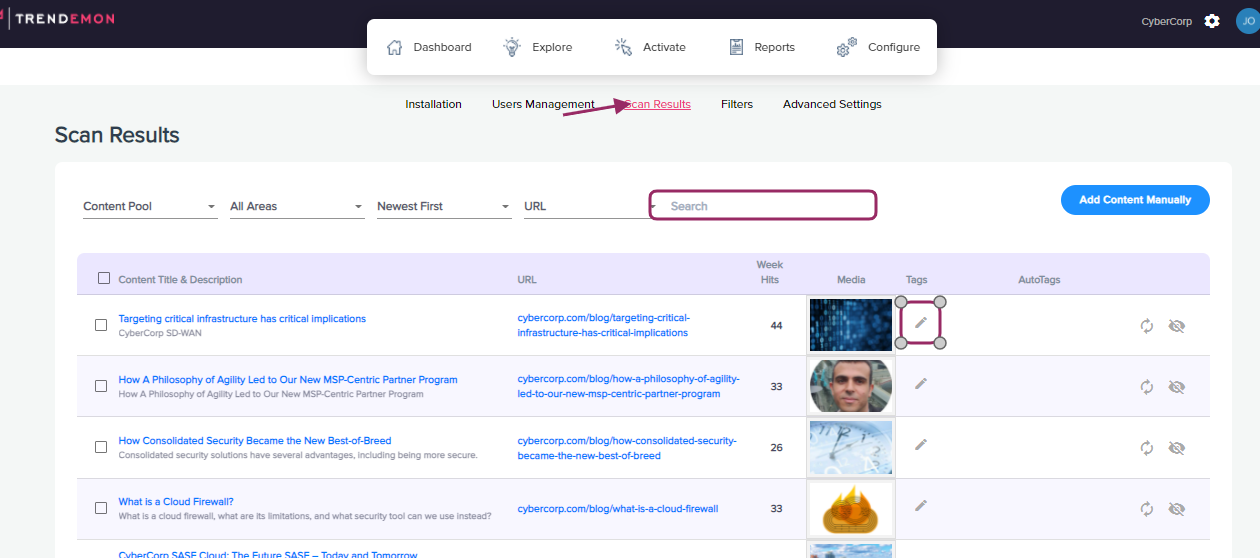Open Dashboard from top navigation
Viewport: 1260px width, 558px height.
point(429,47)
